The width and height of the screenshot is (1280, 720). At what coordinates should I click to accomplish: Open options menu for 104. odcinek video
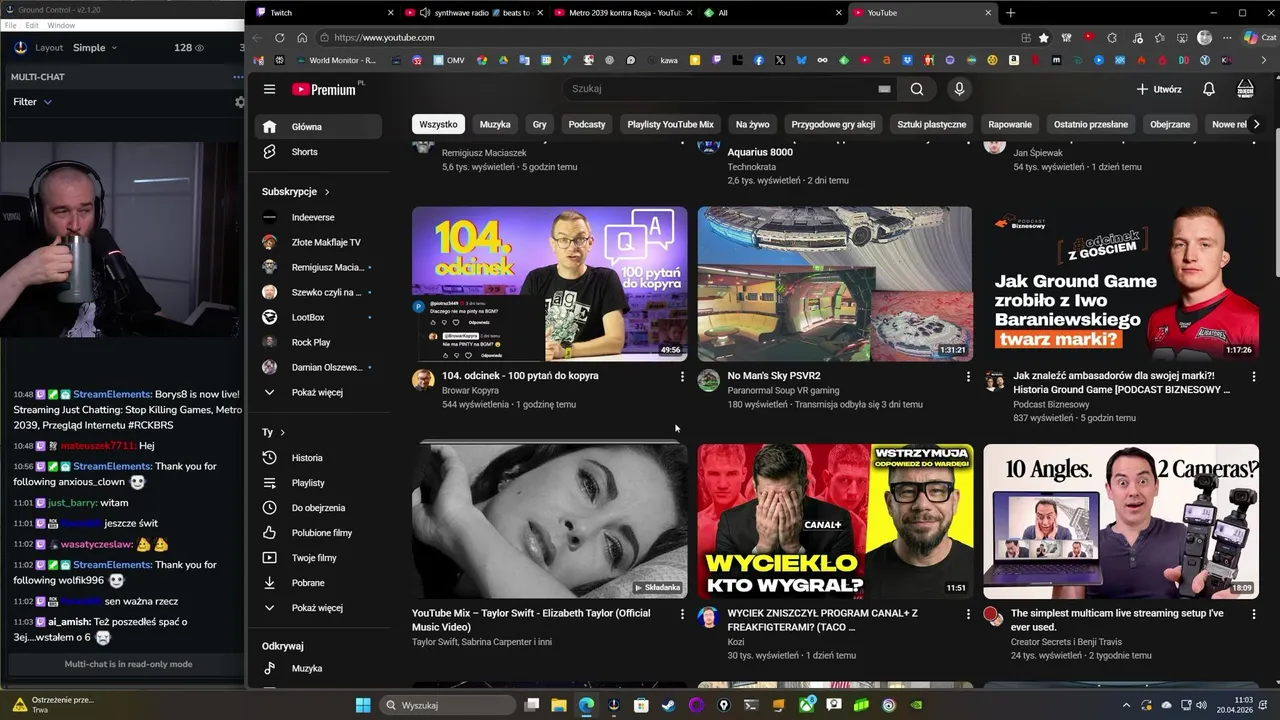coord(682,377)
